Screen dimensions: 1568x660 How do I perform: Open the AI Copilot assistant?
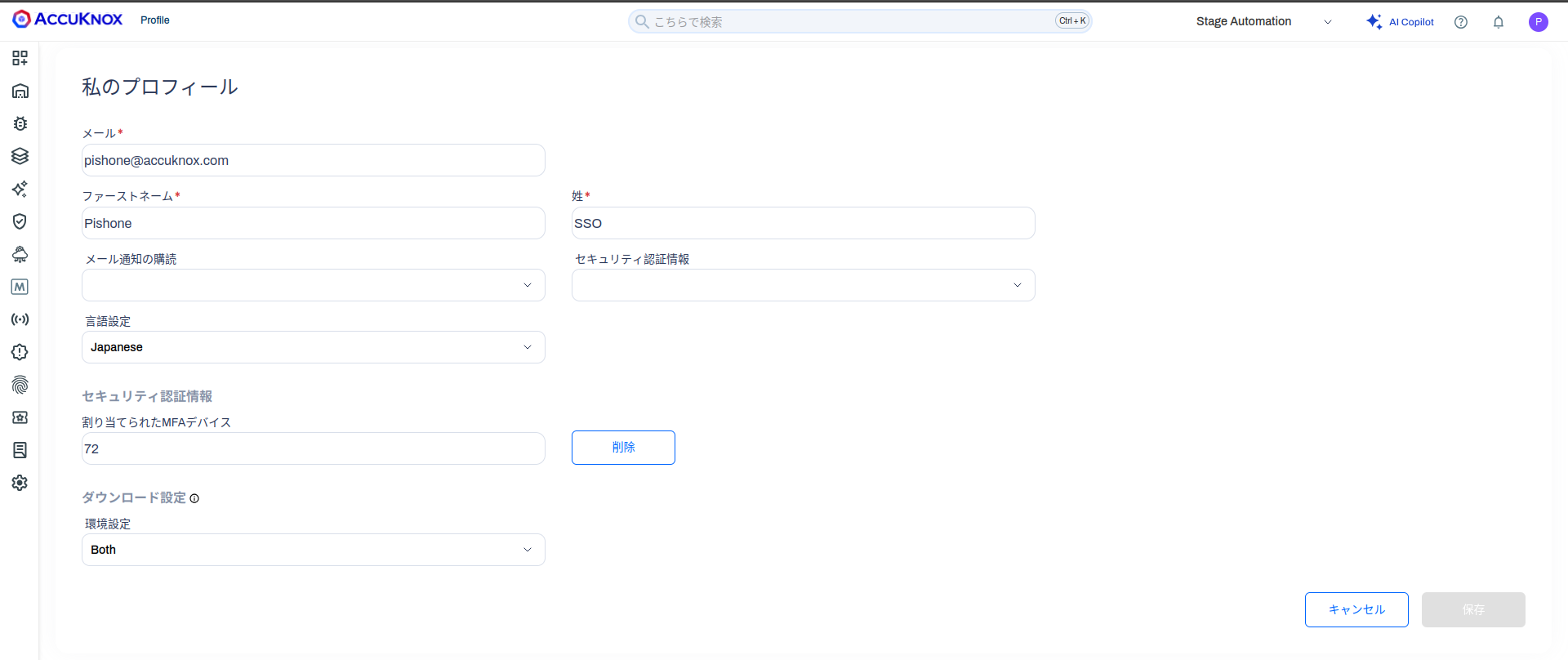coord(1400,22)
